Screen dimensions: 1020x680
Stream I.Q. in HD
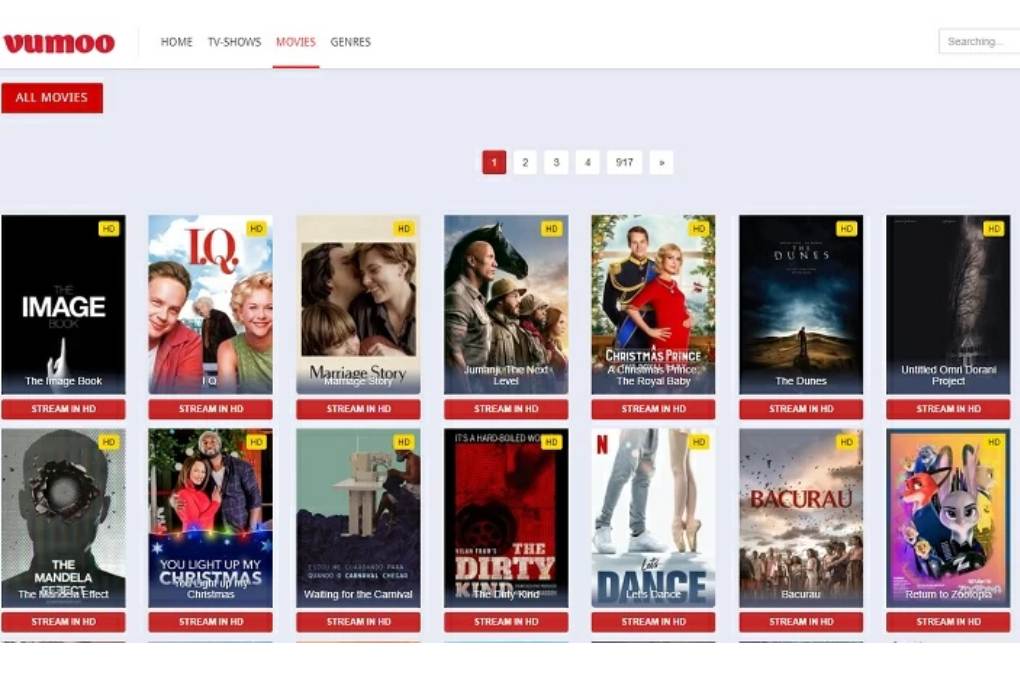pyautogui.click(x=211, y=409)
